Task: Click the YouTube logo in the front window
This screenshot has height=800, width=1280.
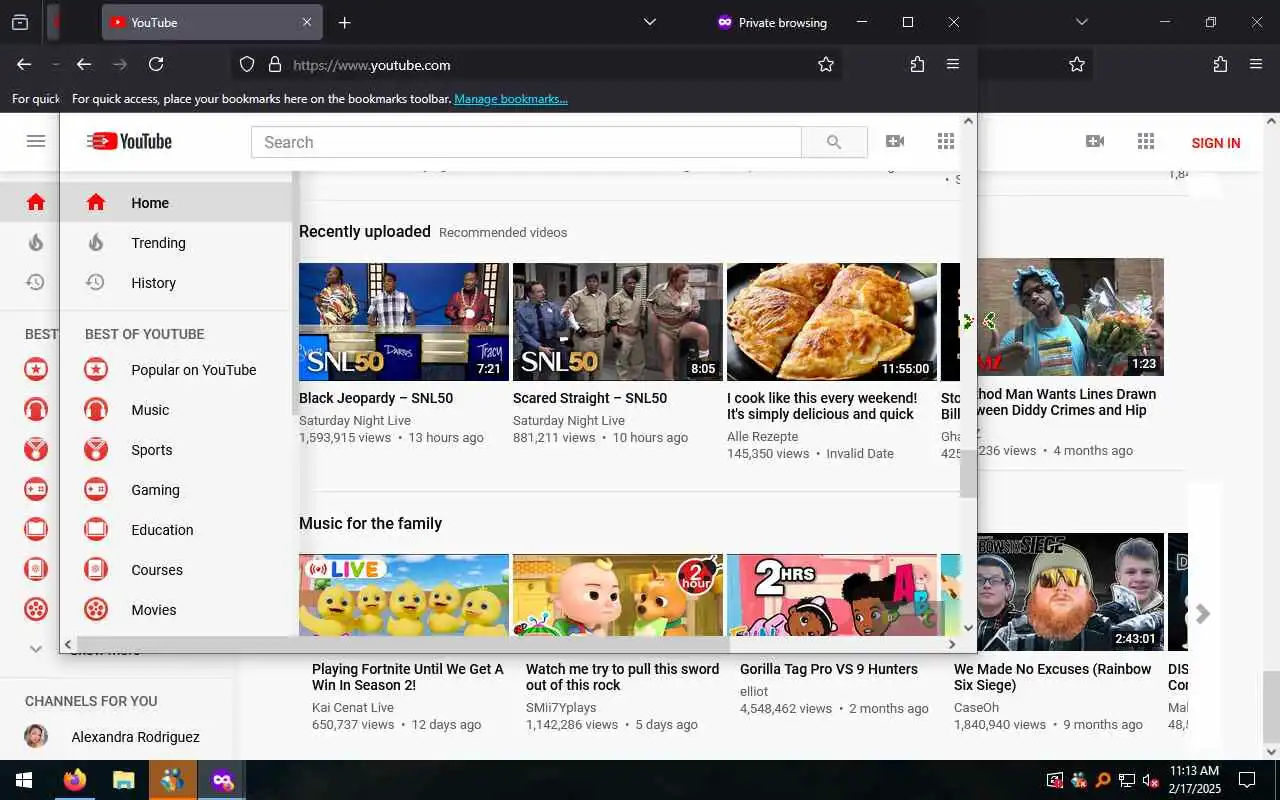Action: [129, 142]
